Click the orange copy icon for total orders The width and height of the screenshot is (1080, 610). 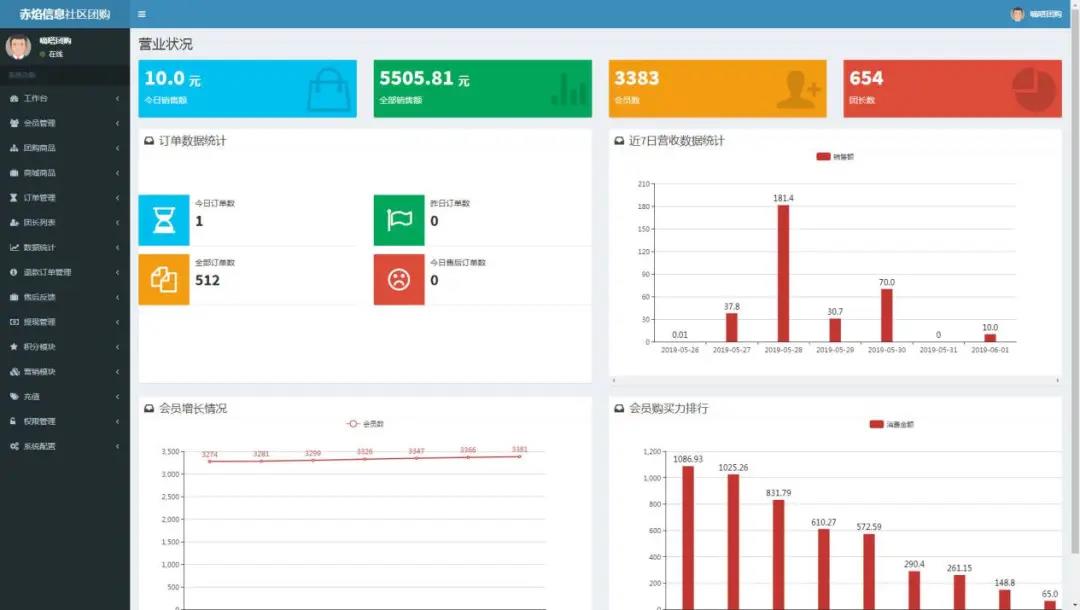tap(163, 279)
